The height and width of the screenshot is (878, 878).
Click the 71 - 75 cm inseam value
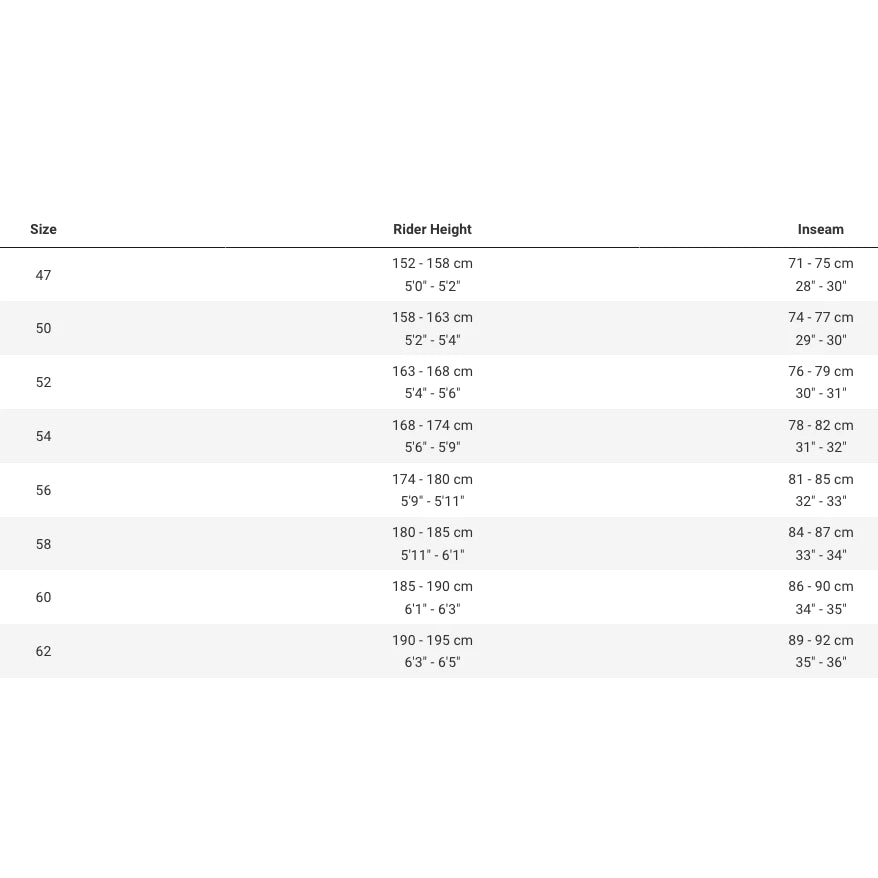pos(820,264)
